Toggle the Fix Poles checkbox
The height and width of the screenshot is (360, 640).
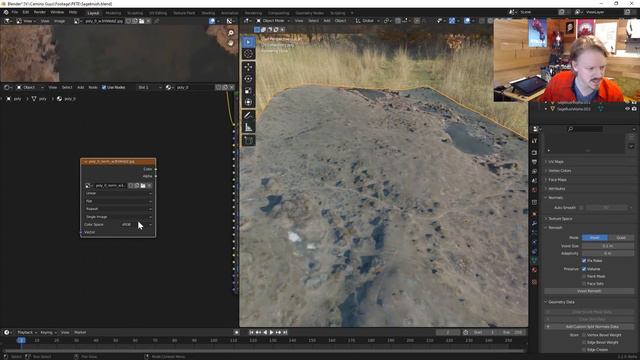click(584, 260)
